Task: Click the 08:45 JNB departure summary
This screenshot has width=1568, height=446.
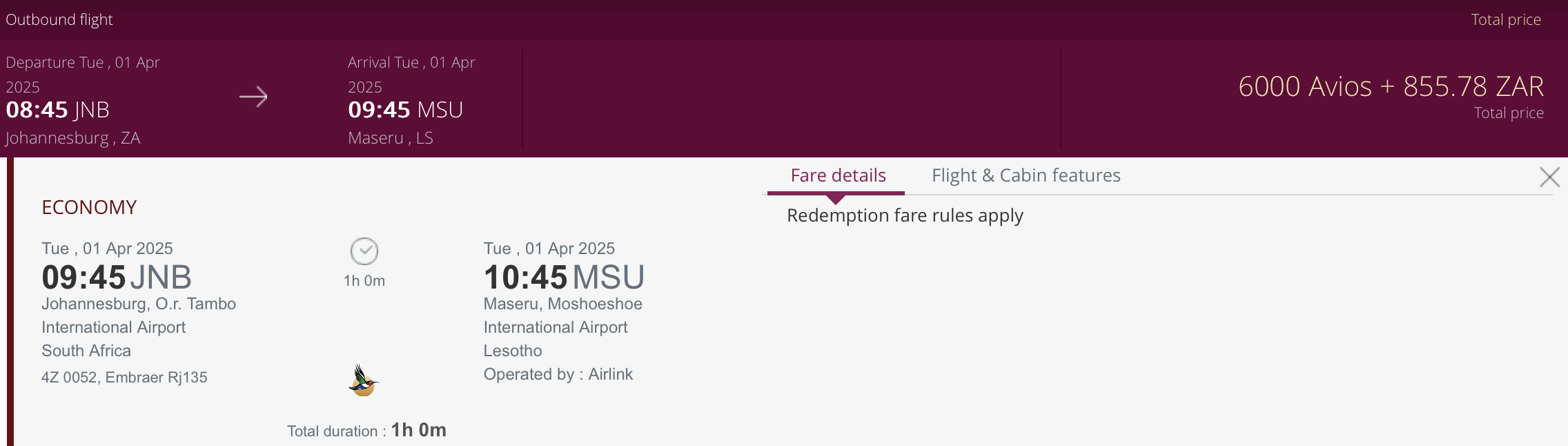Action: (x=58, y=110)
